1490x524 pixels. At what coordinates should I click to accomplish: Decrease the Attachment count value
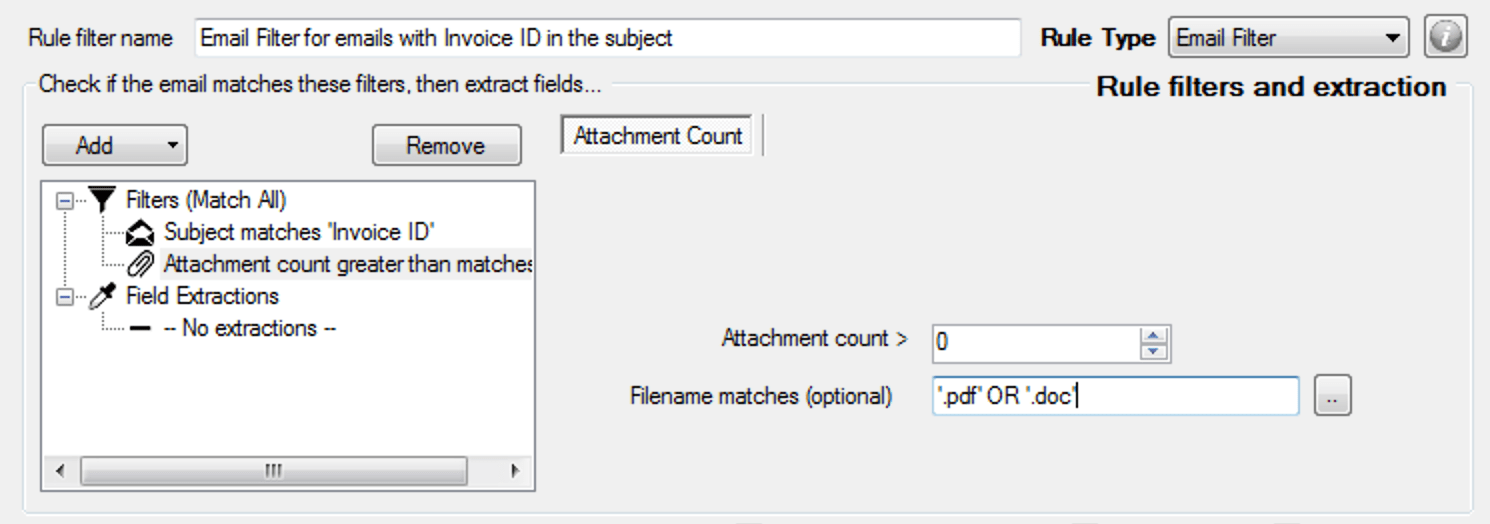coord(1154,350)
